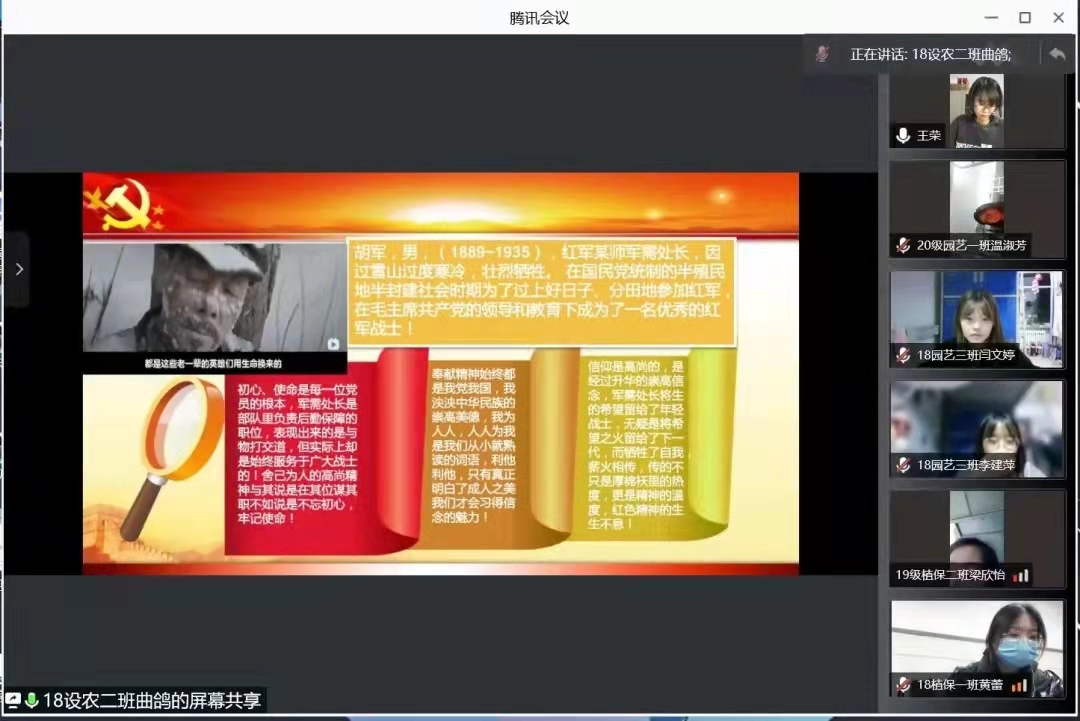Click the screen share icon at bottom left

(13, 700)
